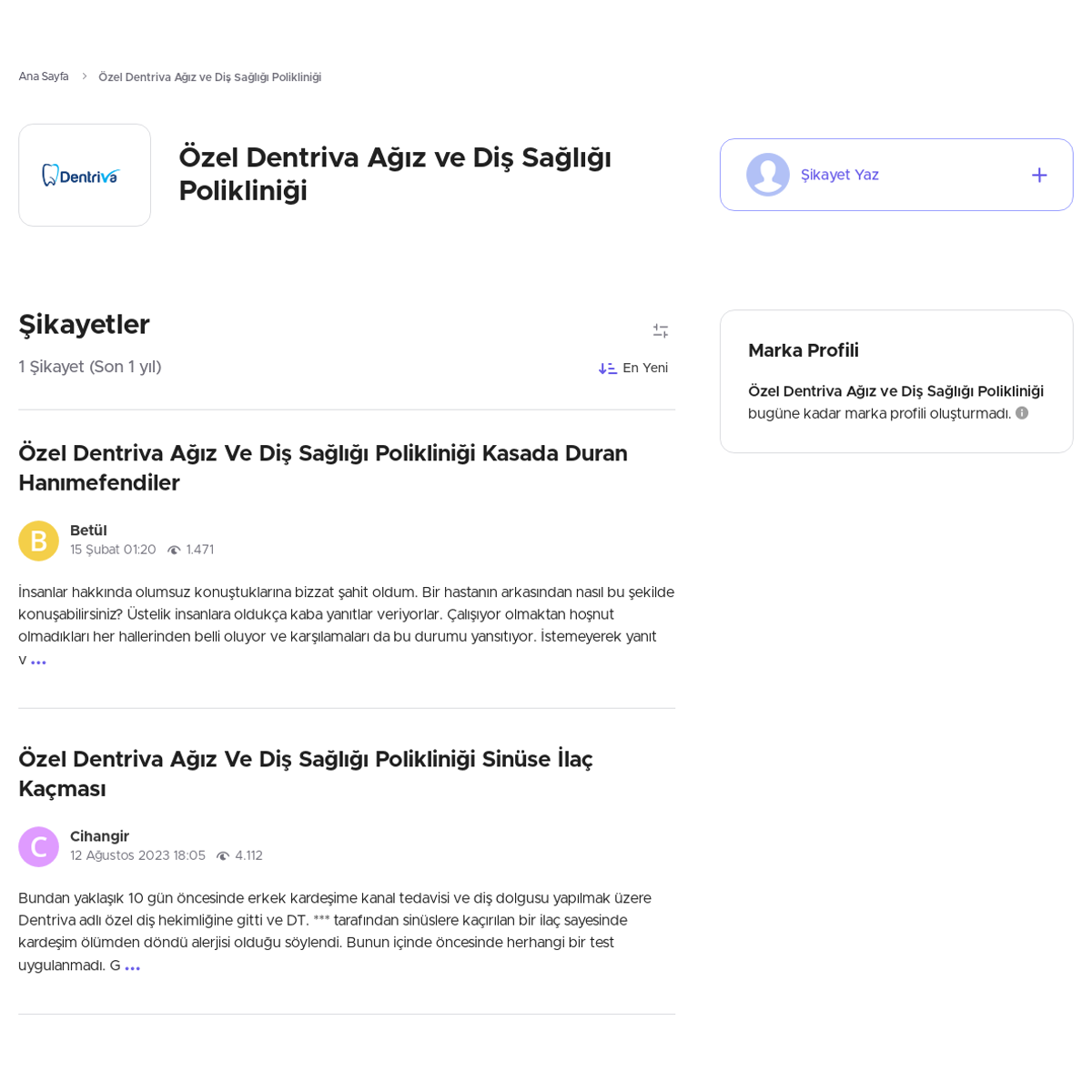Click the view count eye icon for Betül's complaint
This screenshot has height=1092, width=1092.
[x=174, y=551]
